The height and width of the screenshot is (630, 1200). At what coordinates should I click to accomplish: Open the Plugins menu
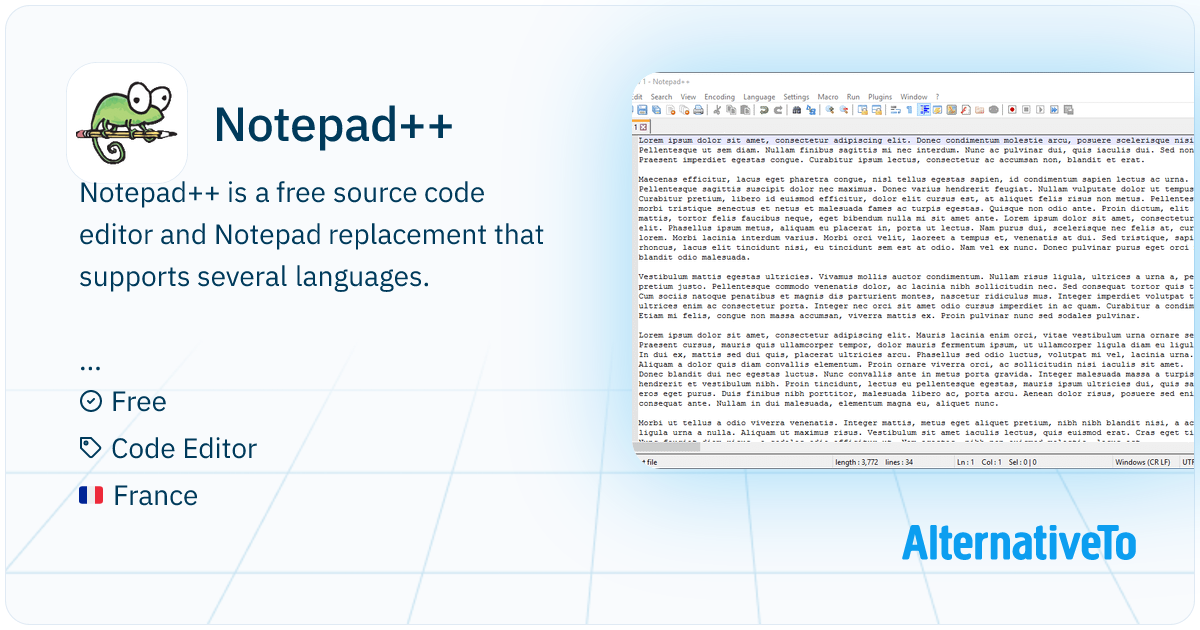(x=880, y=97)
